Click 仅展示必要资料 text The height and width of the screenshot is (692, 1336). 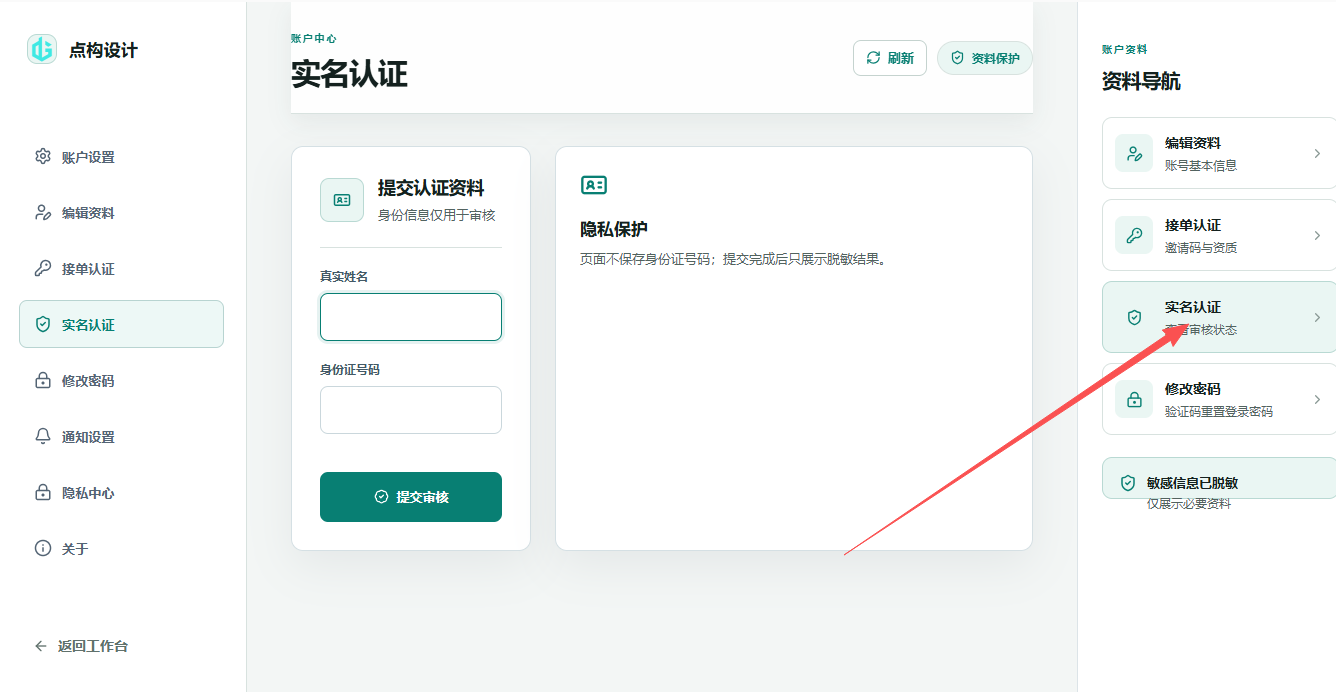pyautogui.click(x=1189, y=504)
